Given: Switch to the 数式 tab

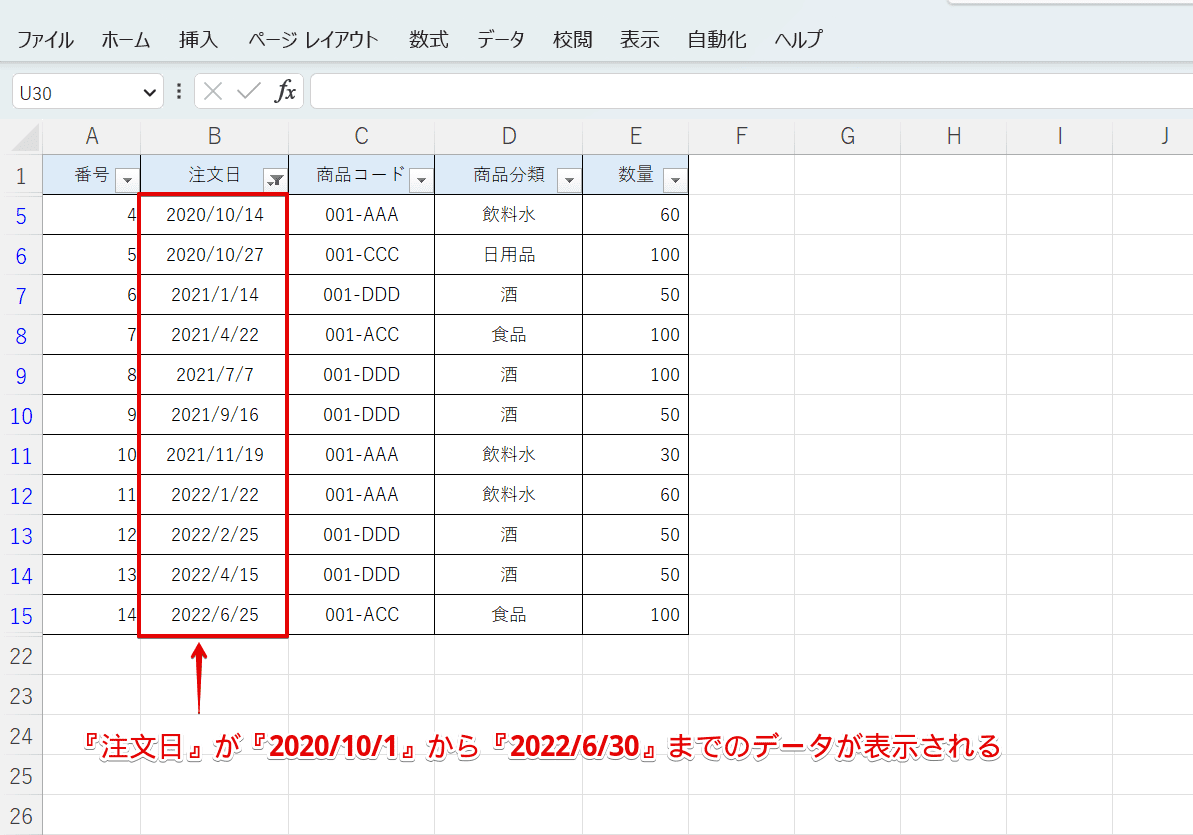Looking at the screenshot, I should click(x=428, y=40).
